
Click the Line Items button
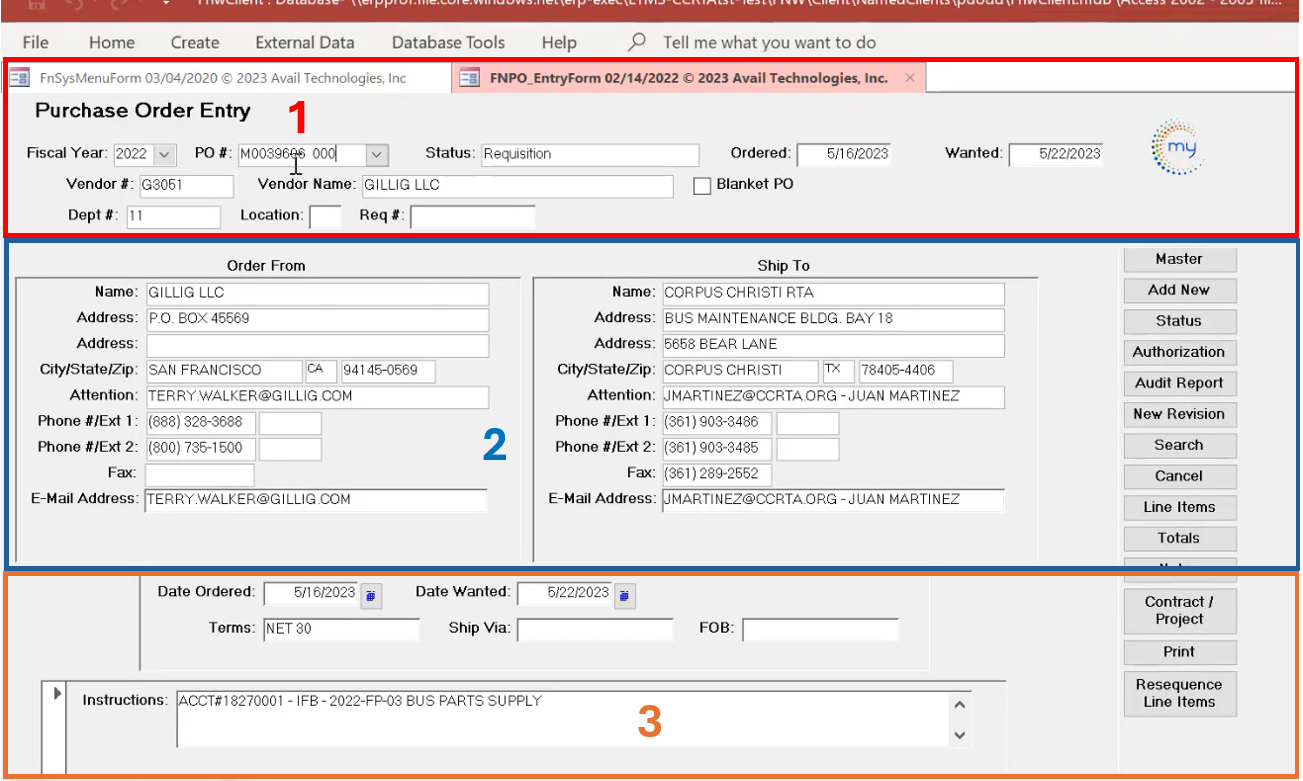point(1179,507)
